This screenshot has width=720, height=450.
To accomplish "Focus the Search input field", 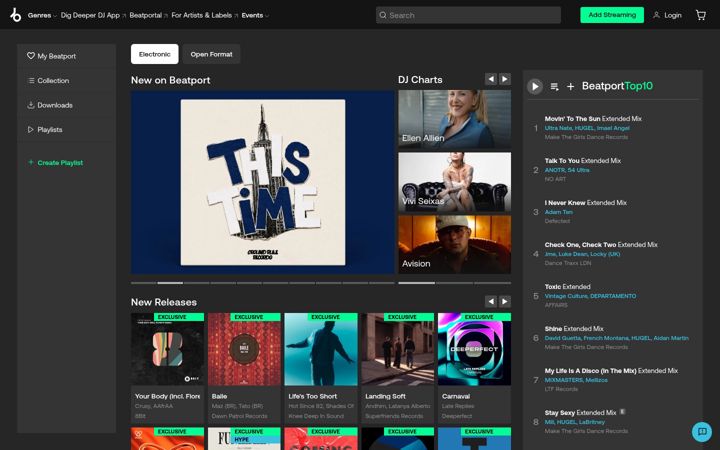I will [468, 15].
